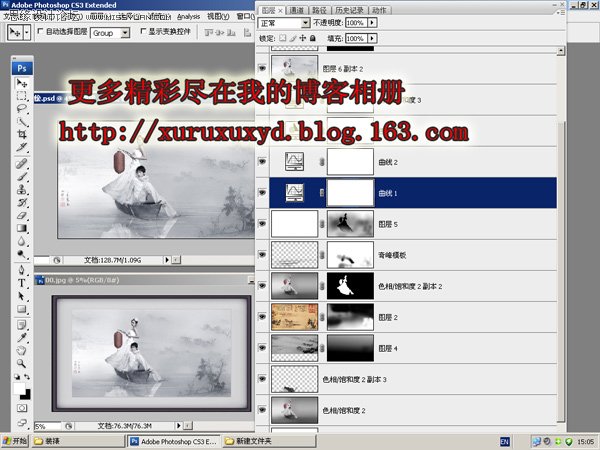The height and width of the screenshot is (450, 600).
Task: Select the Path Selection tool
Action: tap(22, 296)
